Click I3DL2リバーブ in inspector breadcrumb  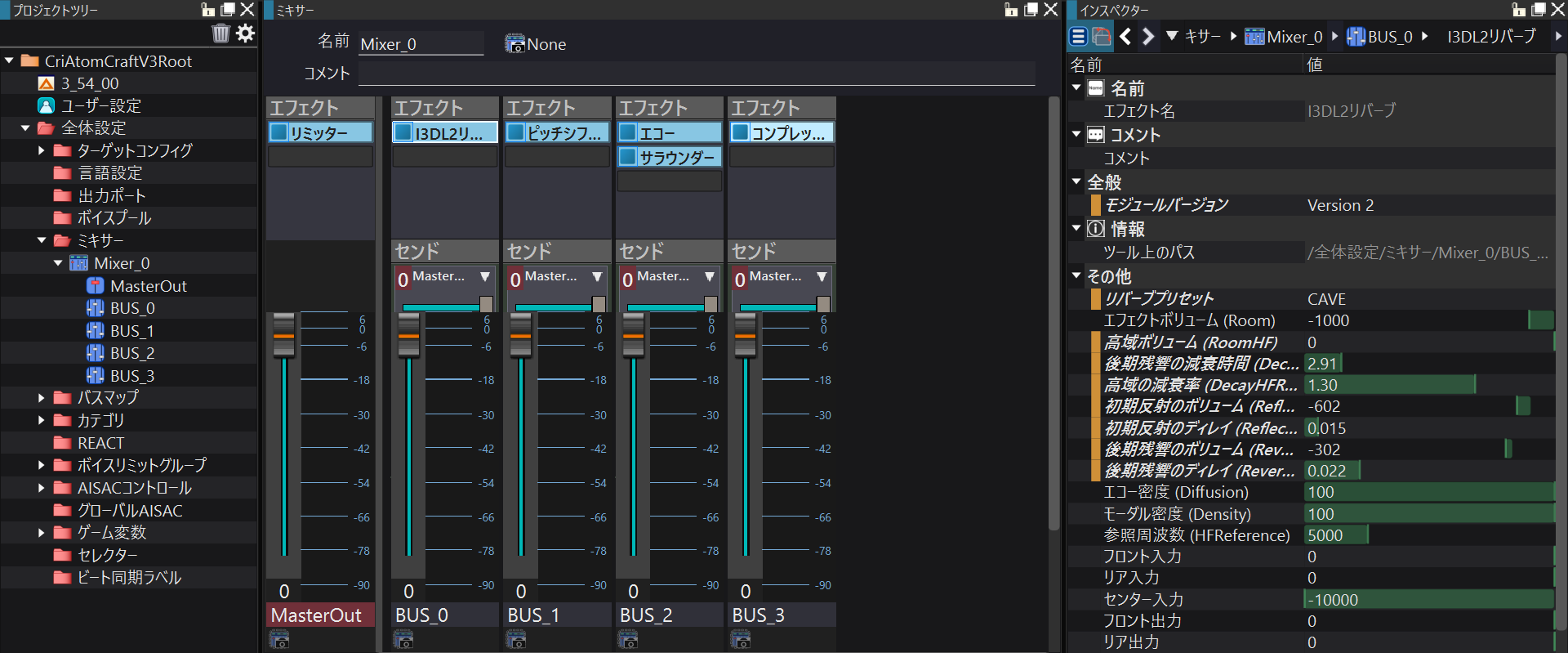[x=1491, y=36]
